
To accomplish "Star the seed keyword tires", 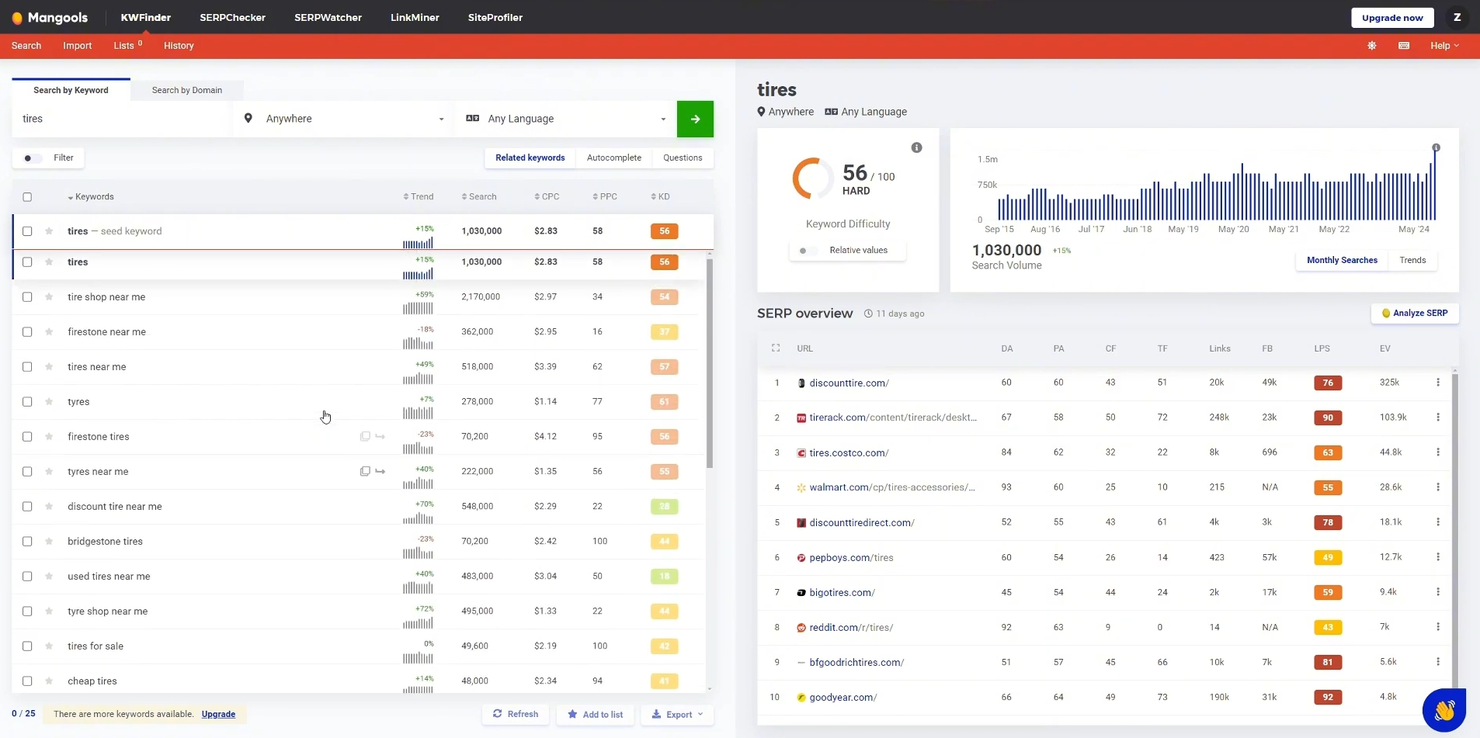I will pyautogui.click(x=47, y=231).
